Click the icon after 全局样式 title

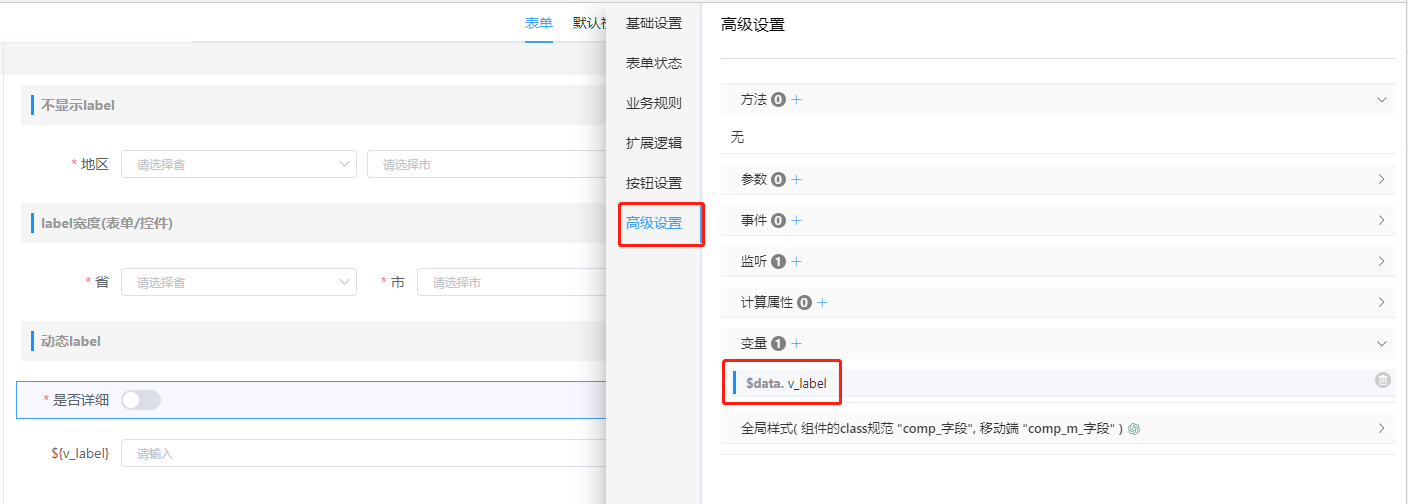[x=1134, y=429]
